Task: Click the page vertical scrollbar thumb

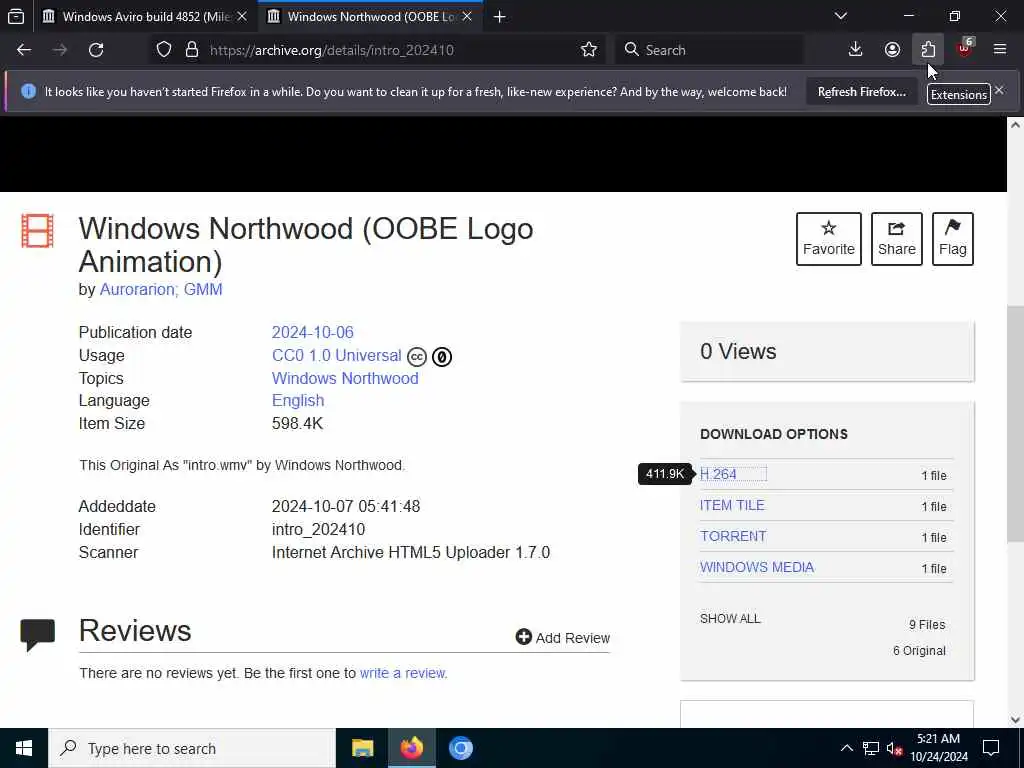Action: (x=1015, y=423)
